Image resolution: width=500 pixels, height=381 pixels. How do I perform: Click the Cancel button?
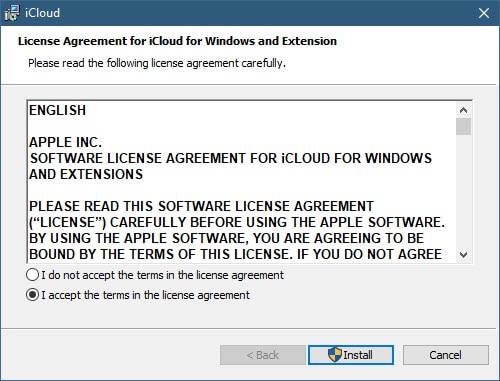click(x=446, y=355)
